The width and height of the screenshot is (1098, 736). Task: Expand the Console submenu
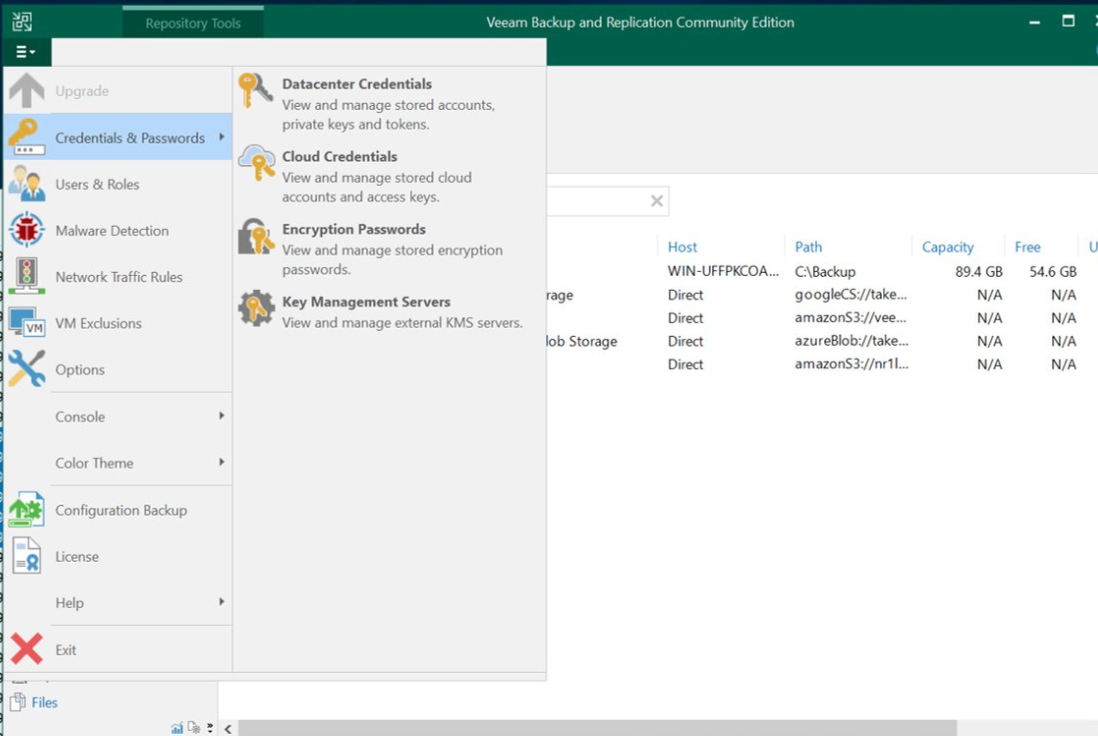(x=118, y=416)
